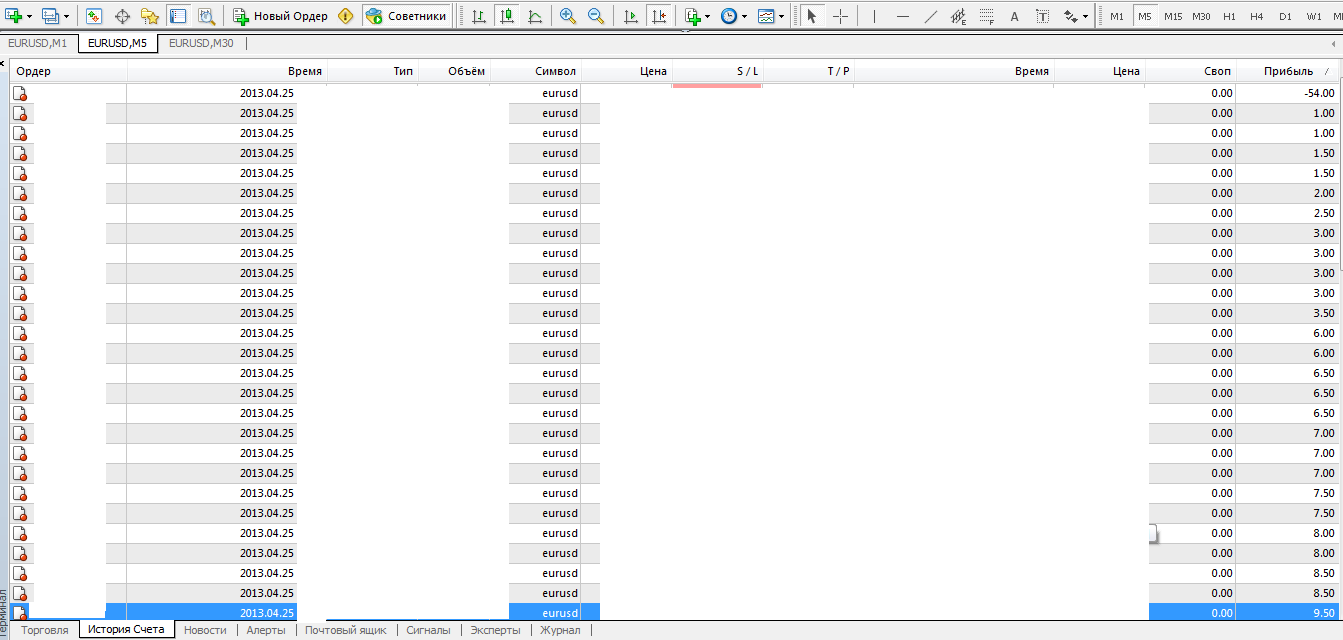Expand the Indicators dropdown arrow

click(708, 17)
